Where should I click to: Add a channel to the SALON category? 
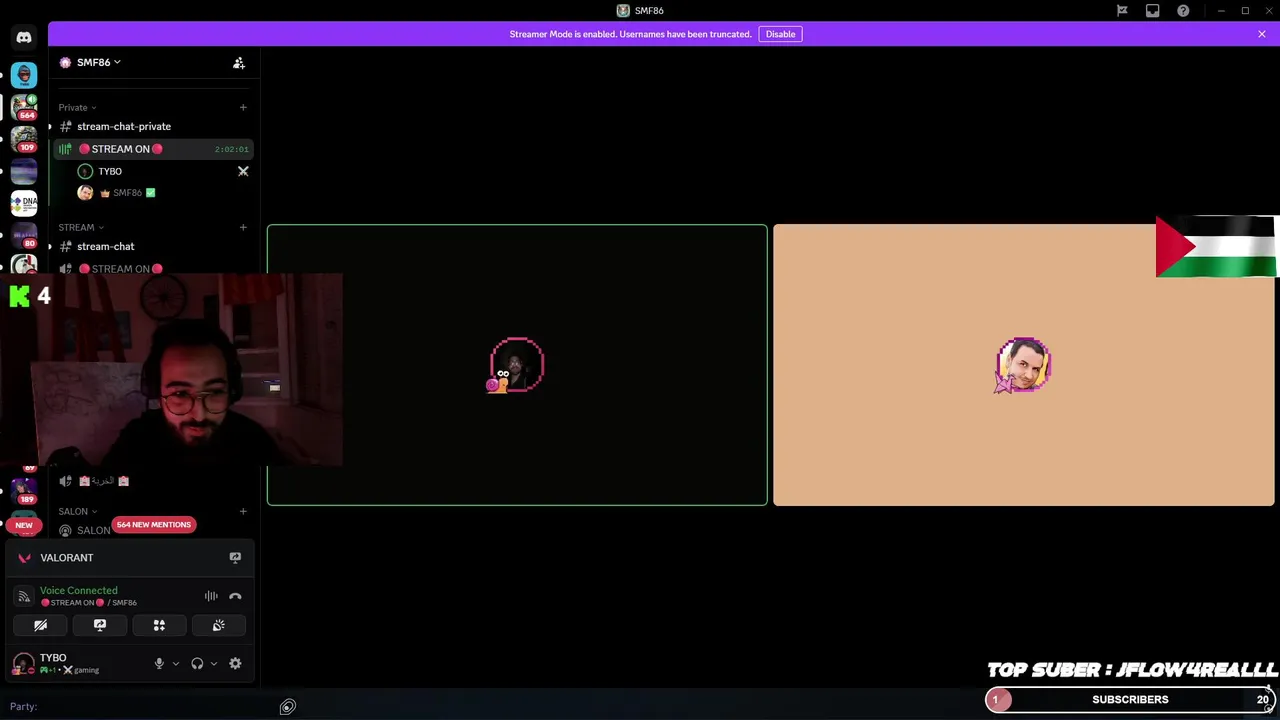242,511
